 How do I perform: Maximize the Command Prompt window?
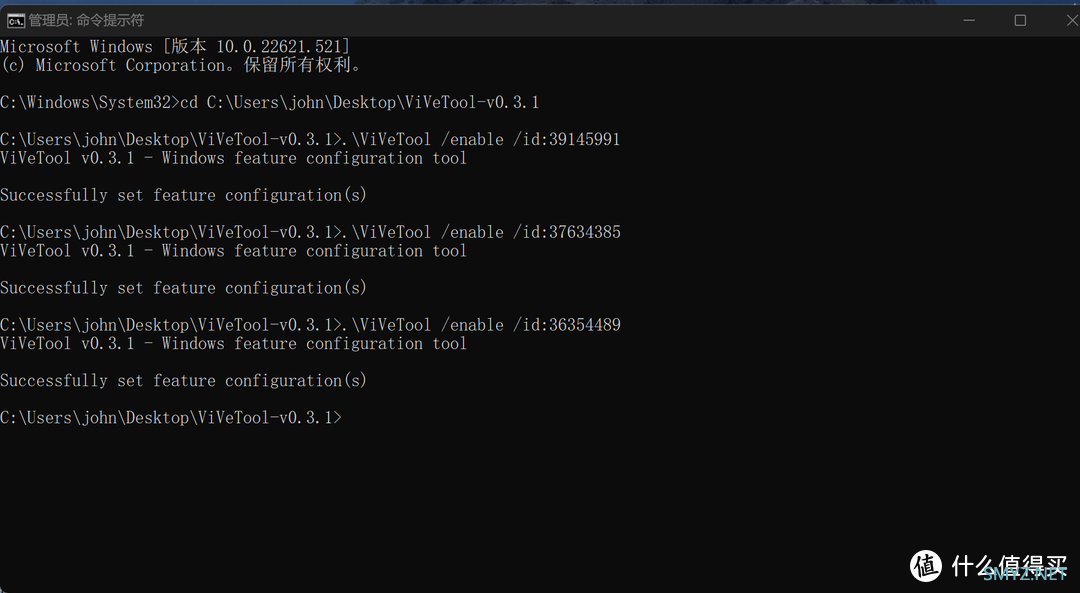(1020, 20)
